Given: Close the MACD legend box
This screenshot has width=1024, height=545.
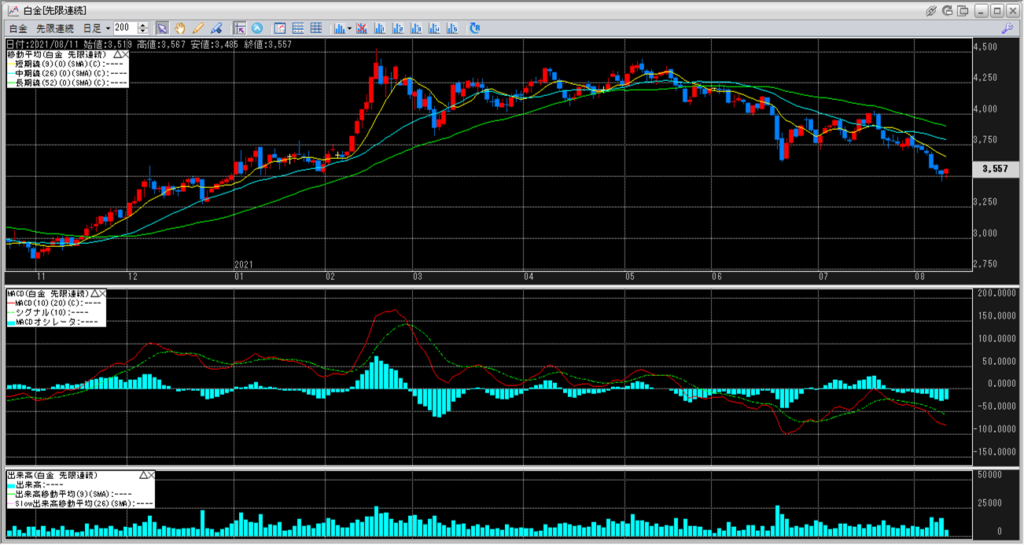Looking at the screenshot, I should coord(103,294).
